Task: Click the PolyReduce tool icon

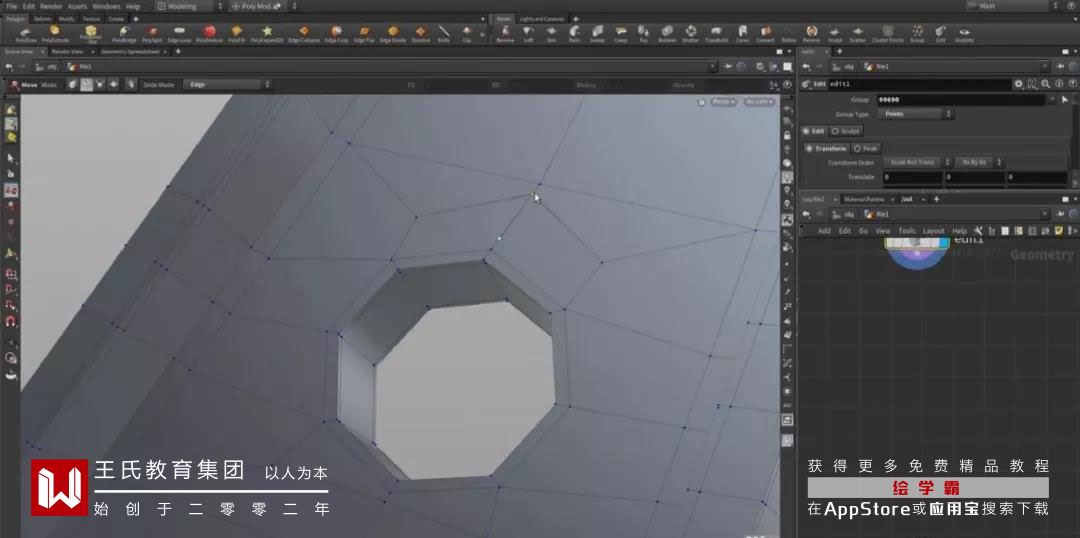Action: coord(209,34)
